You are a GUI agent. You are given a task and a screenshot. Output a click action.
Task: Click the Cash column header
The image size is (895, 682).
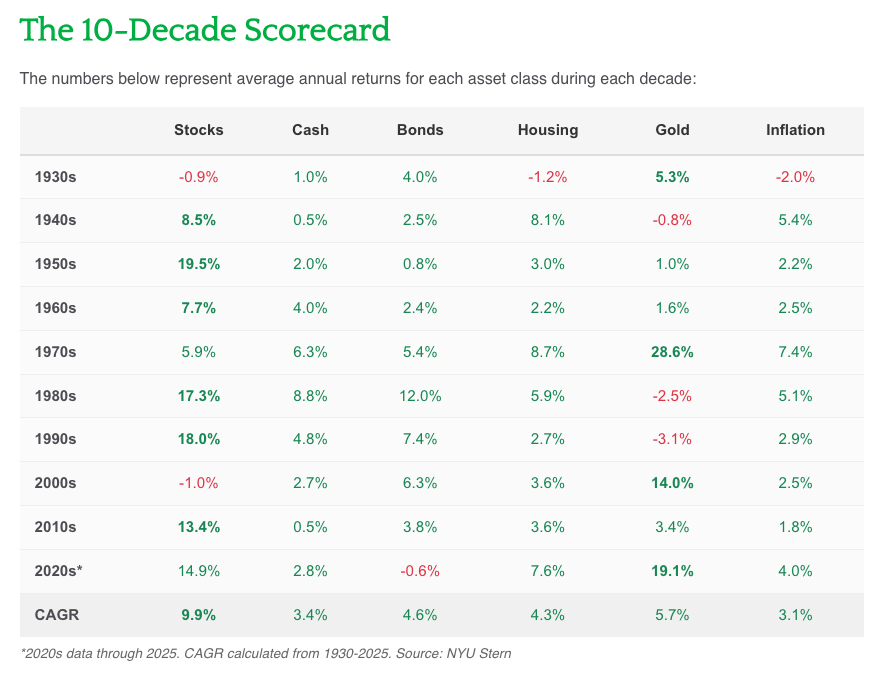coord(310,130)
